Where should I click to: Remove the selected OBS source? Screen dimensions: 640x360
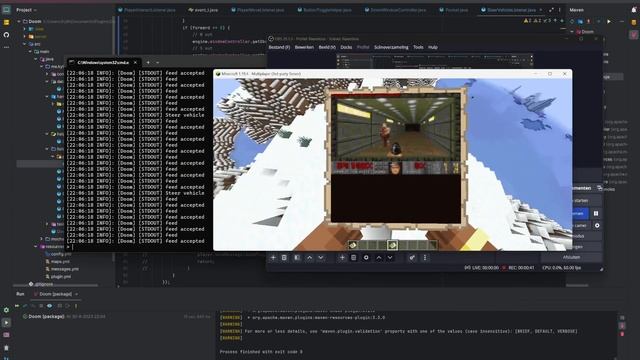pyautogui.click(x=353, y=258)
